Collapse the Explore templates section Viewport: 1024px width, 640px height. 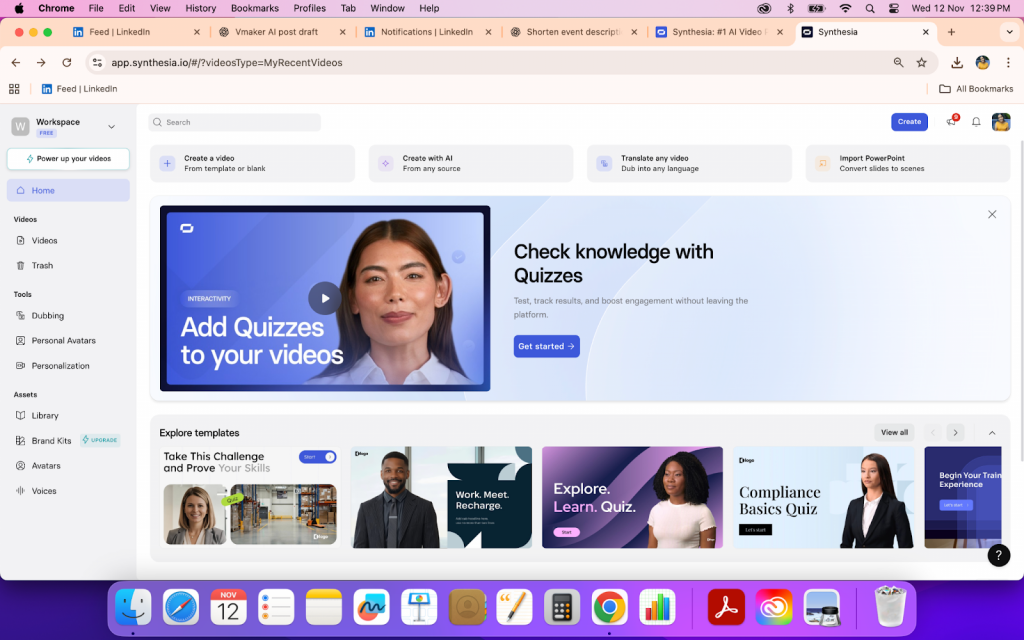(992, 433)
